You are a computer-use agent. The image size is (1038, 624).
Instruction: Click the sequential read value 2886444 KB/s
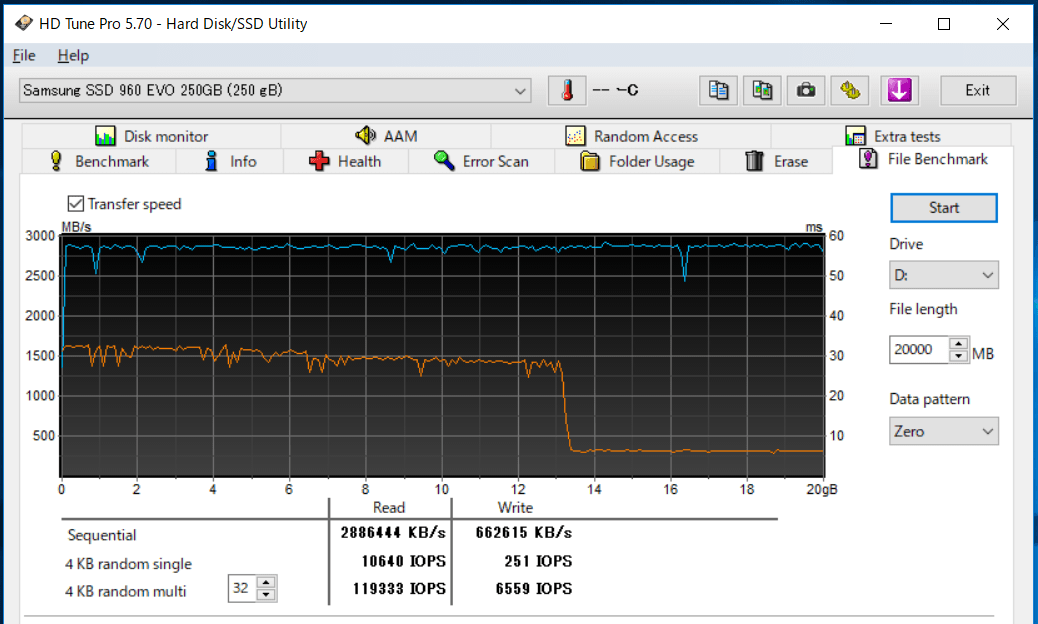click(393, 533)
